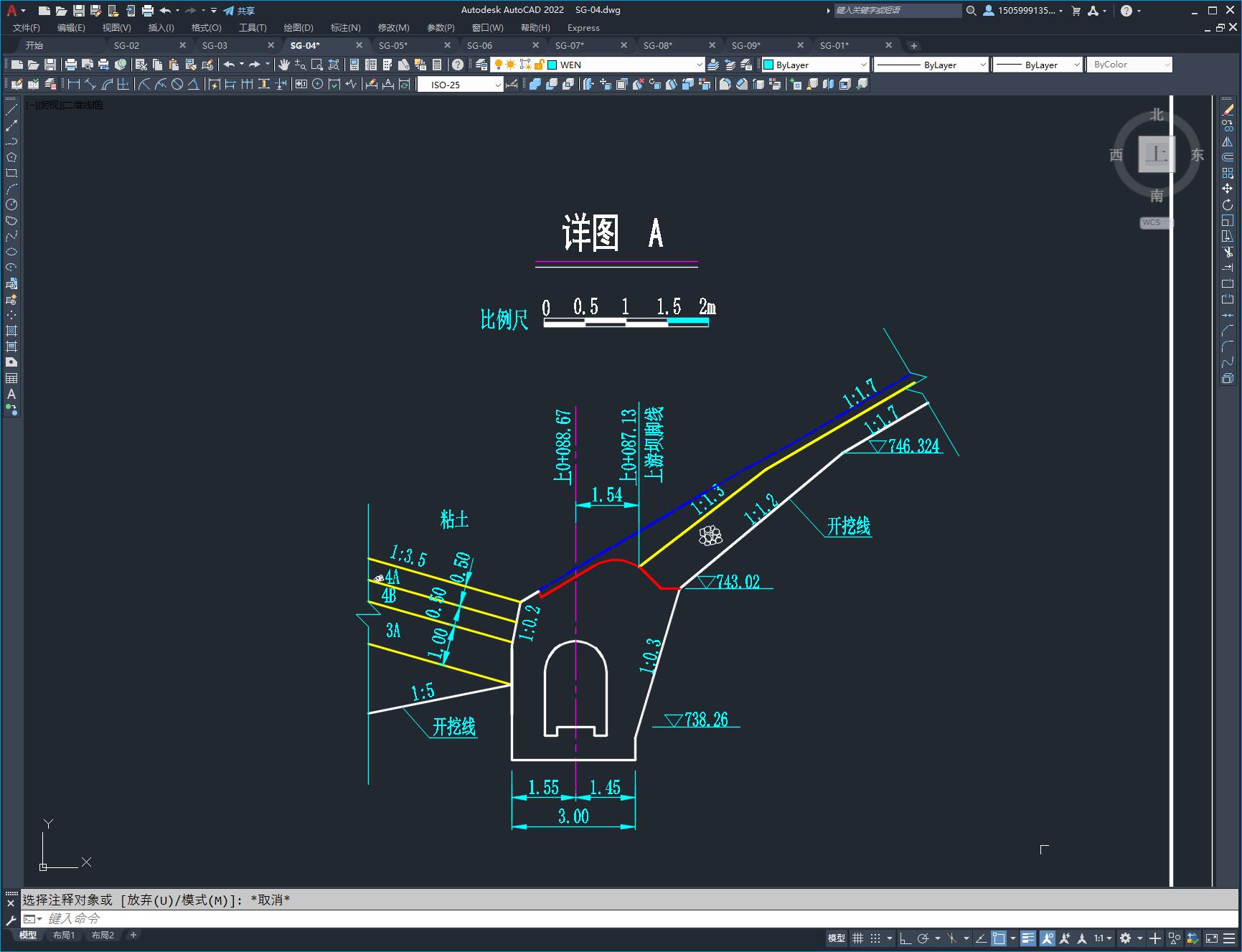Toggle snap mode dots in status bar

[875, 938]
